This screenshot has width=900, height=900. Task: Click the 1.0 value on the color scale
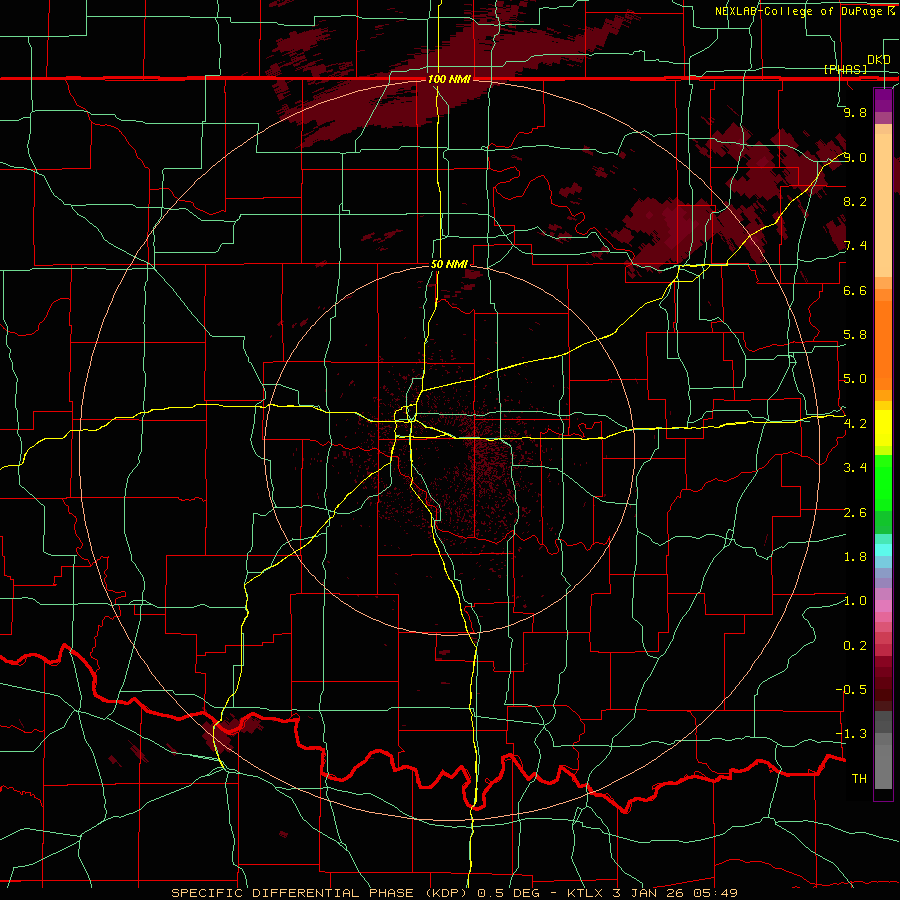tap(855, 601)
